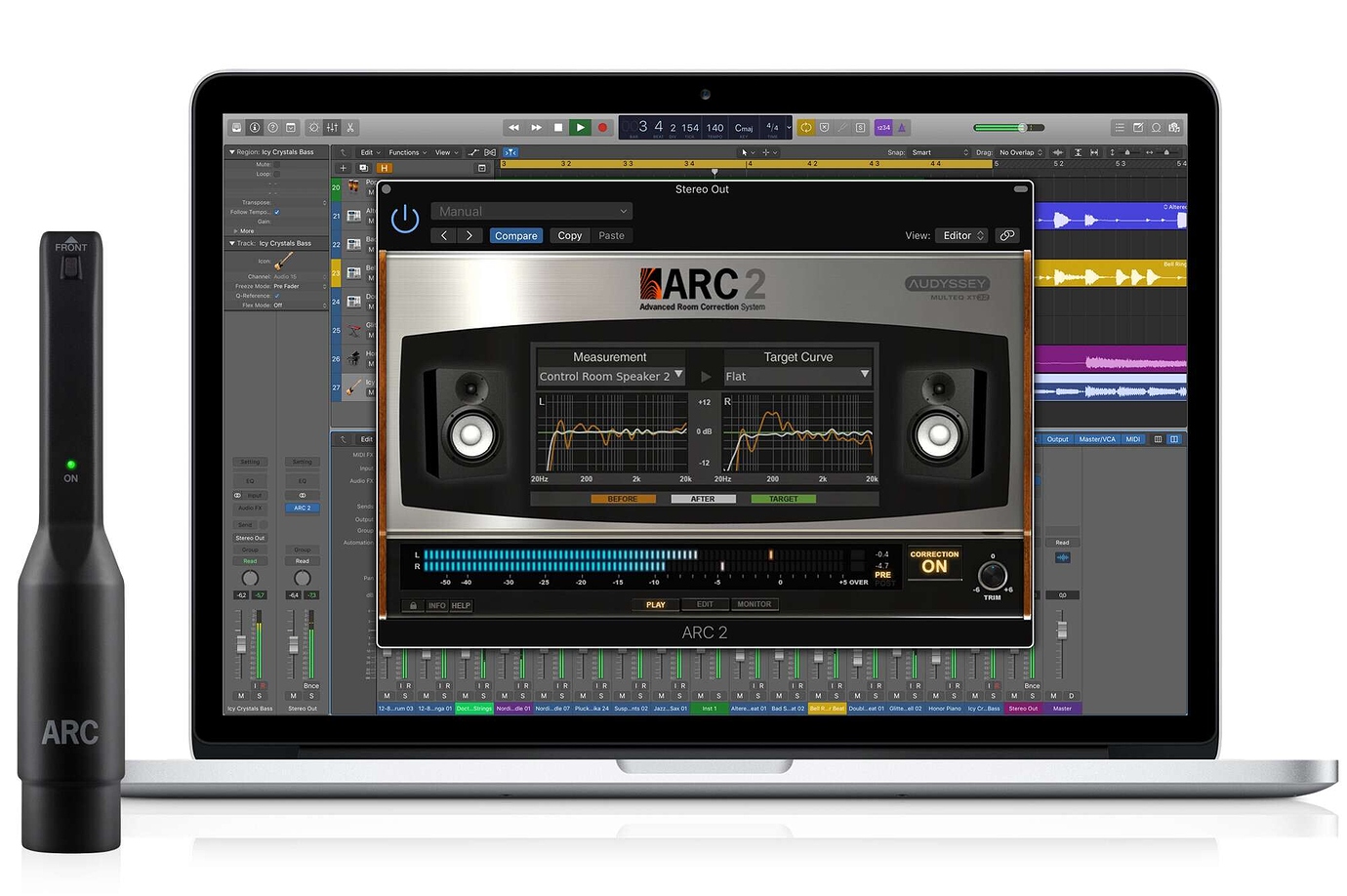
Task: Click the HELP button in ARC 2
Action: (461, 605)
